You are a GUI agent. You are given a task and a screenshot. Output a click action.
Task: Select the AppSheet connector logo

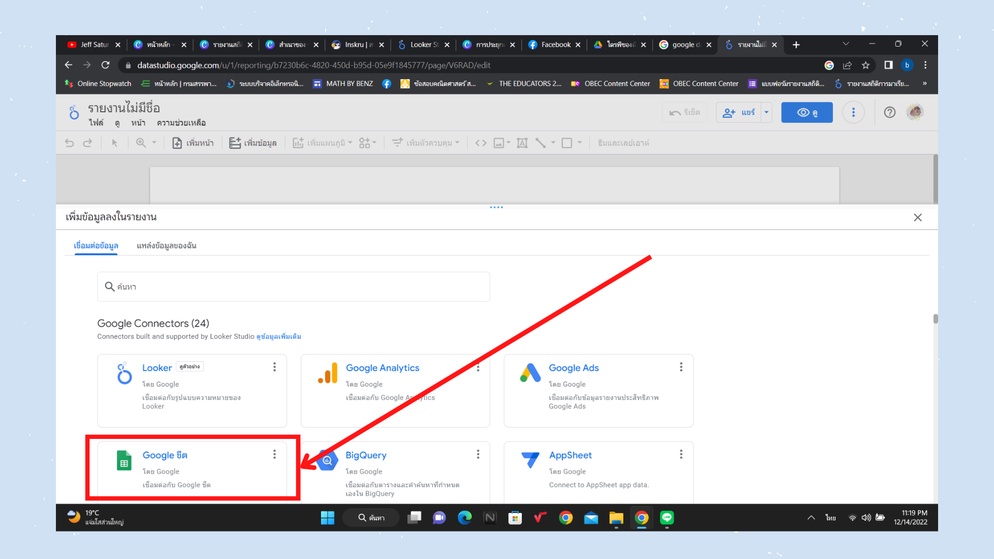click(530, 459)
